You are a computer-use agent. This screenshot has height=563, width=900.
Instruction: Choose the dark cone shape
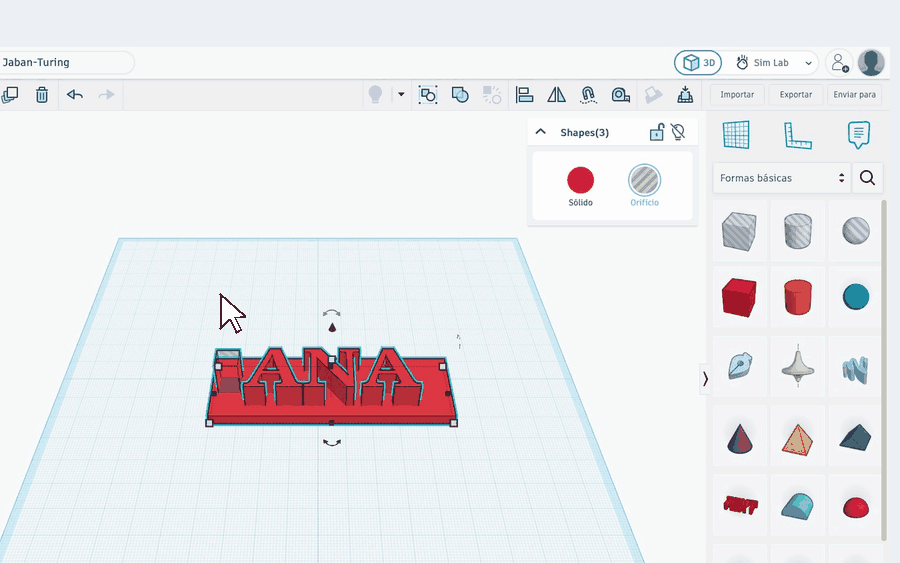[x=739, y=438]
